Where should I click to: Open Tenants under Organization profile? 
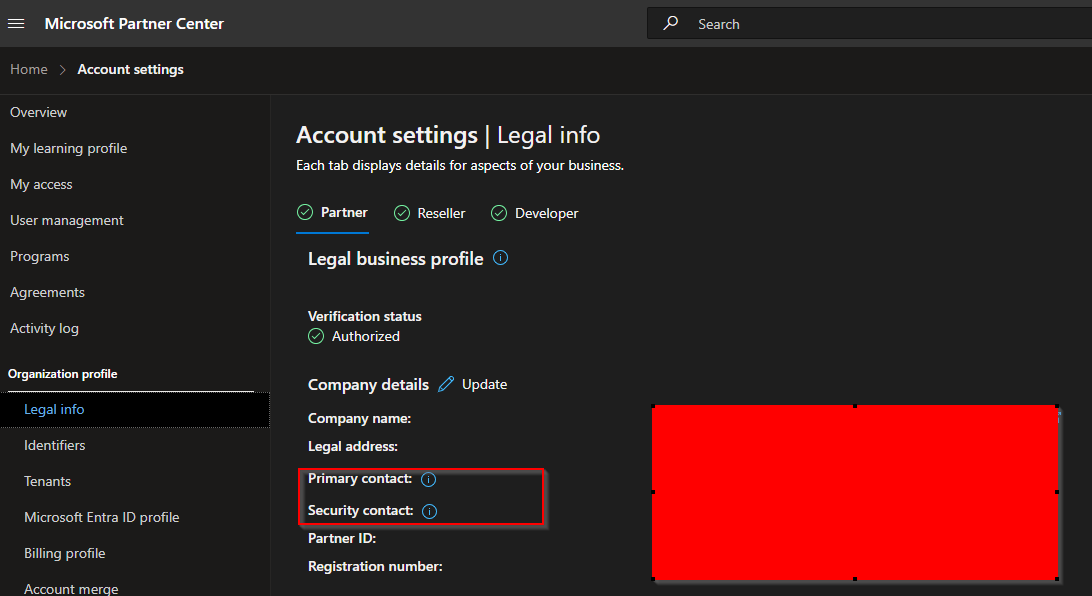pos(47,481)
